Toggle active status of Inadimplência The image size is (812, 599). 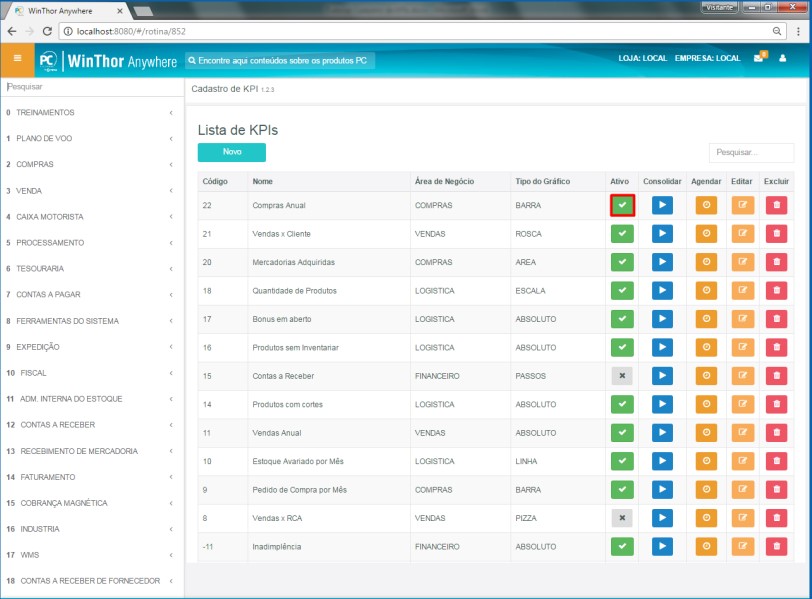(622, 546)
